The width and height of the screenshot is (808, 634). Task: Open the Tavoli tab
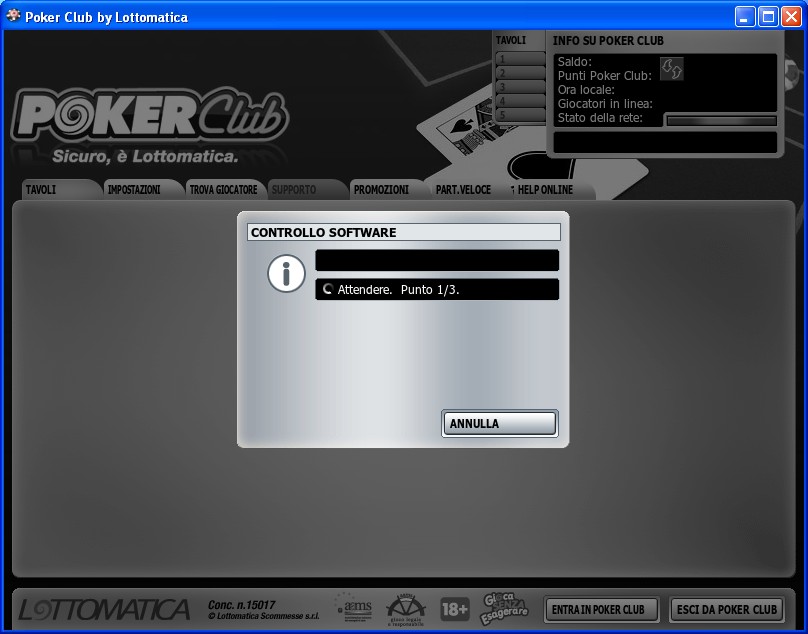58,189
